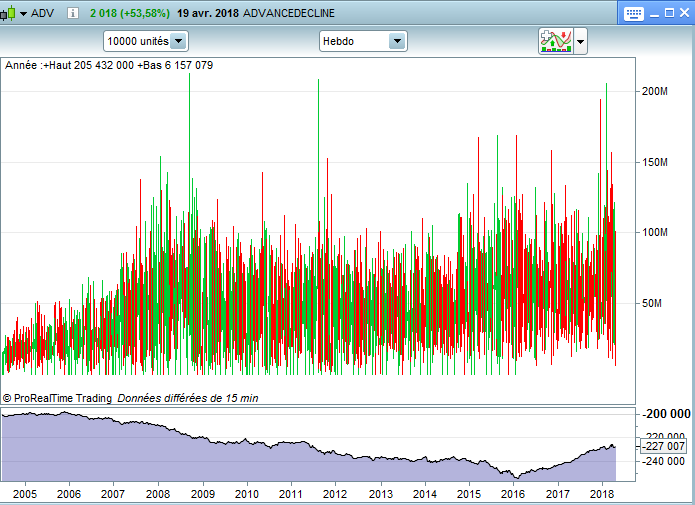Click the 2016 label on time axis
Viewport: 695px width, 505px height.
(x=513, y=494)
